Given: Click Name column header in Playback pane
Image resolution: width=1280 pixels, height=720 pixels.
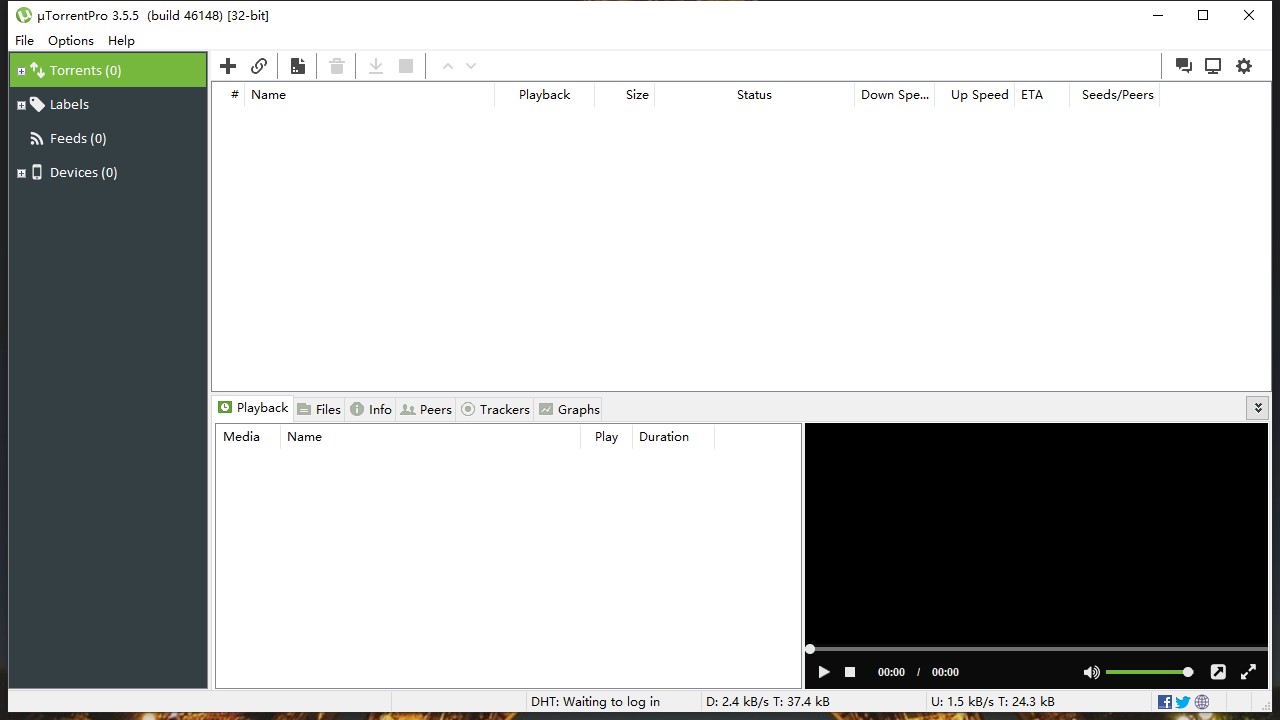Looking at the screenshot, I should pyautogui.click(x=430, y=437).
